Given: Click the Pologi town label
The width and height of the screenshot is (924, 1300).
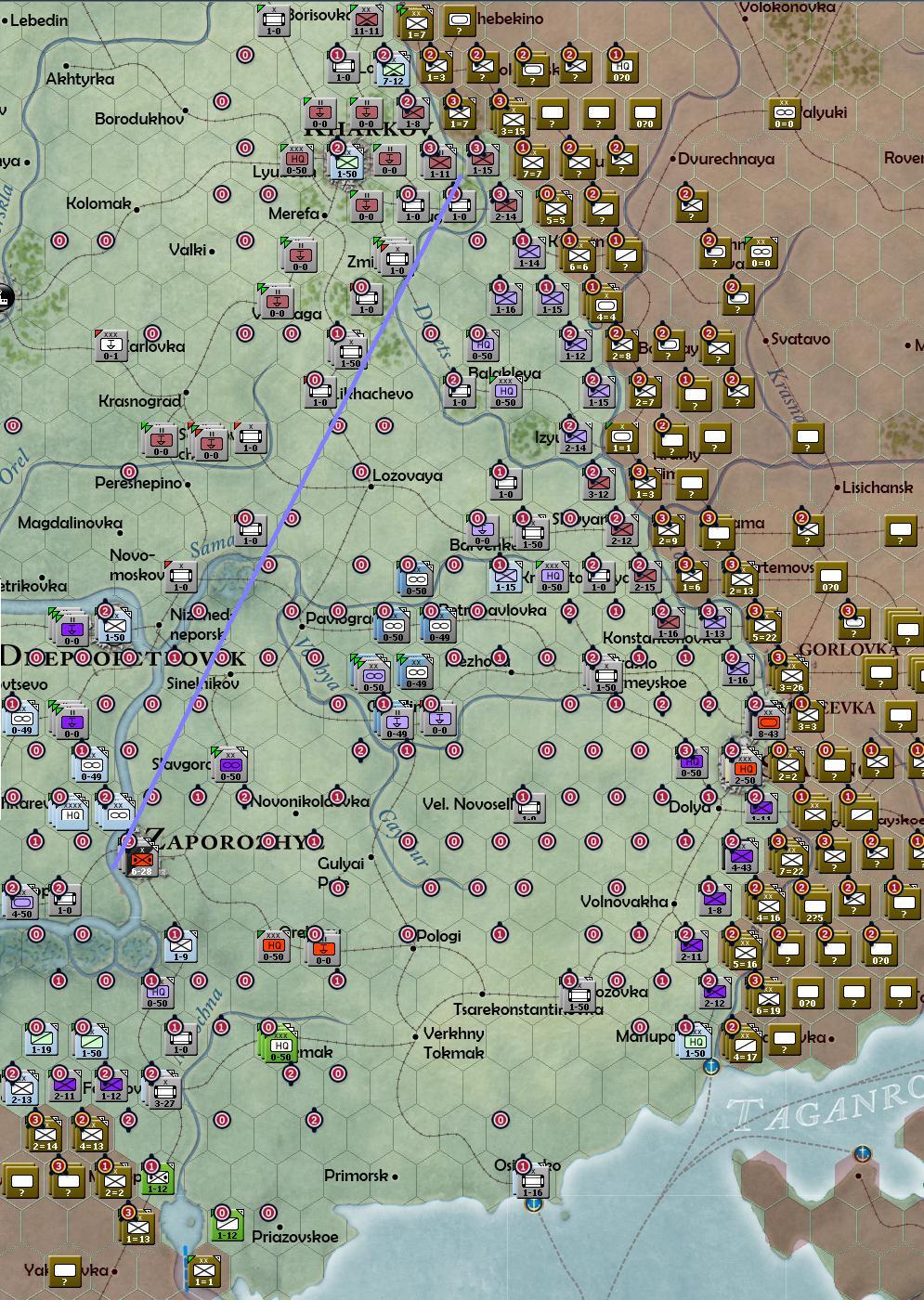Looking at the screenshot, I should pyautogui.click(x=438, y=935).
